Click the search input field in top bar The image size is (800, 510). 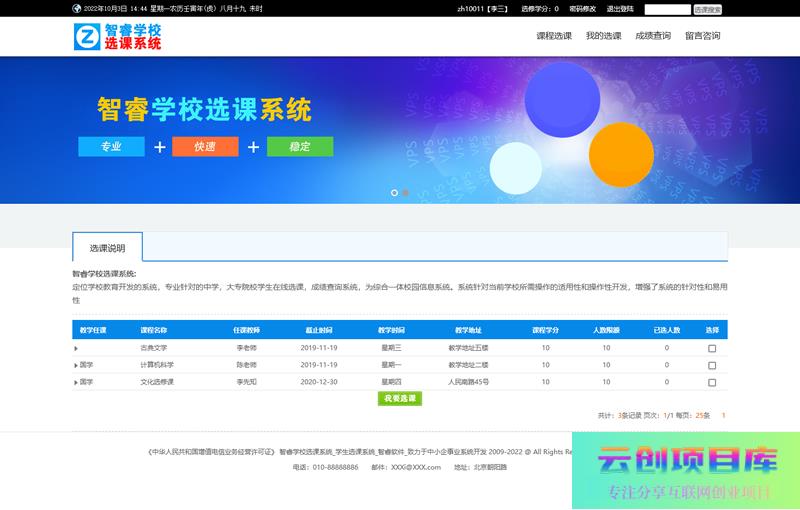pyautogui.click(x=667, y=9)
